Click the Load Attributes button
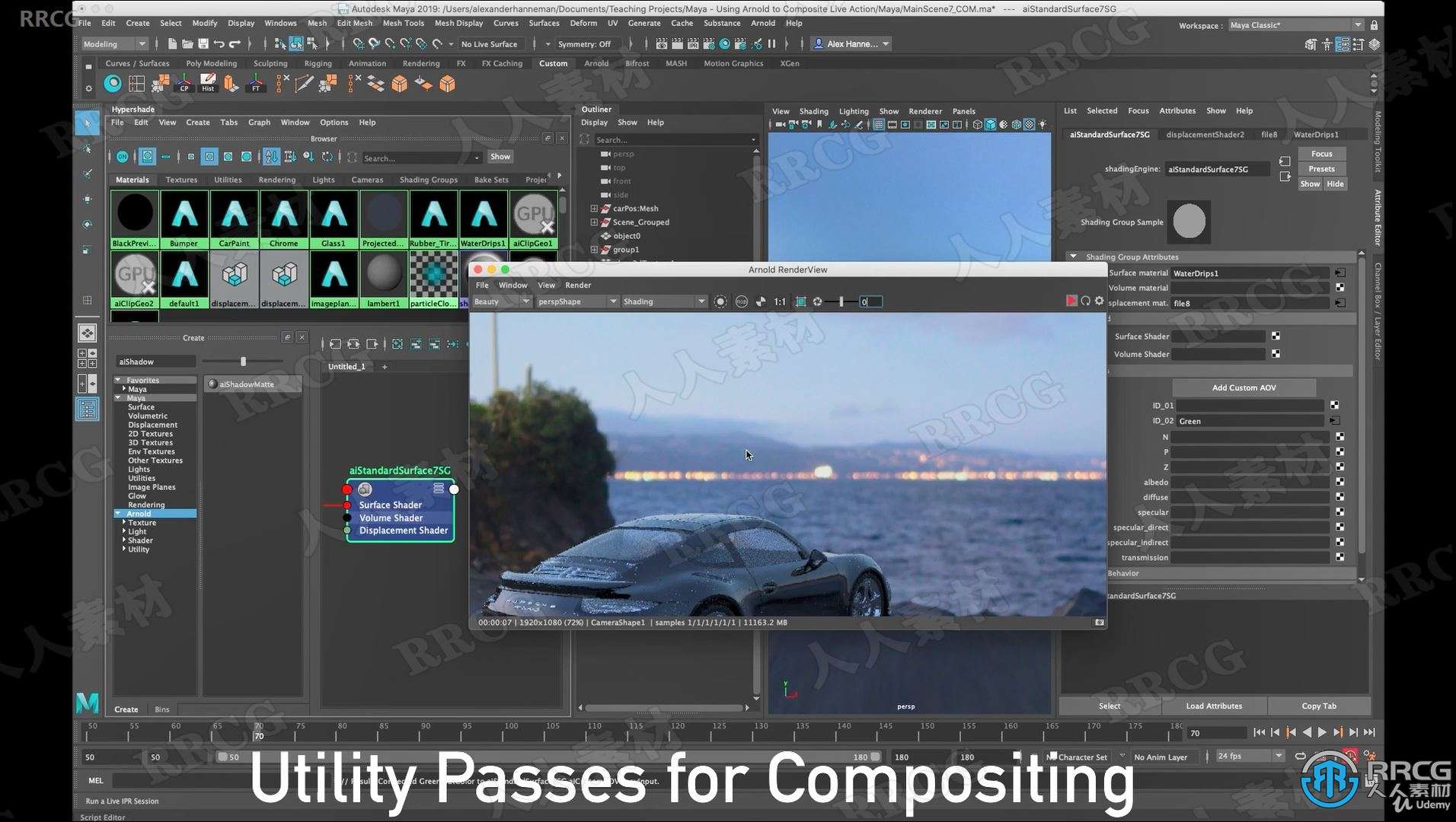1456x822 pixels. coord(1214,706)
